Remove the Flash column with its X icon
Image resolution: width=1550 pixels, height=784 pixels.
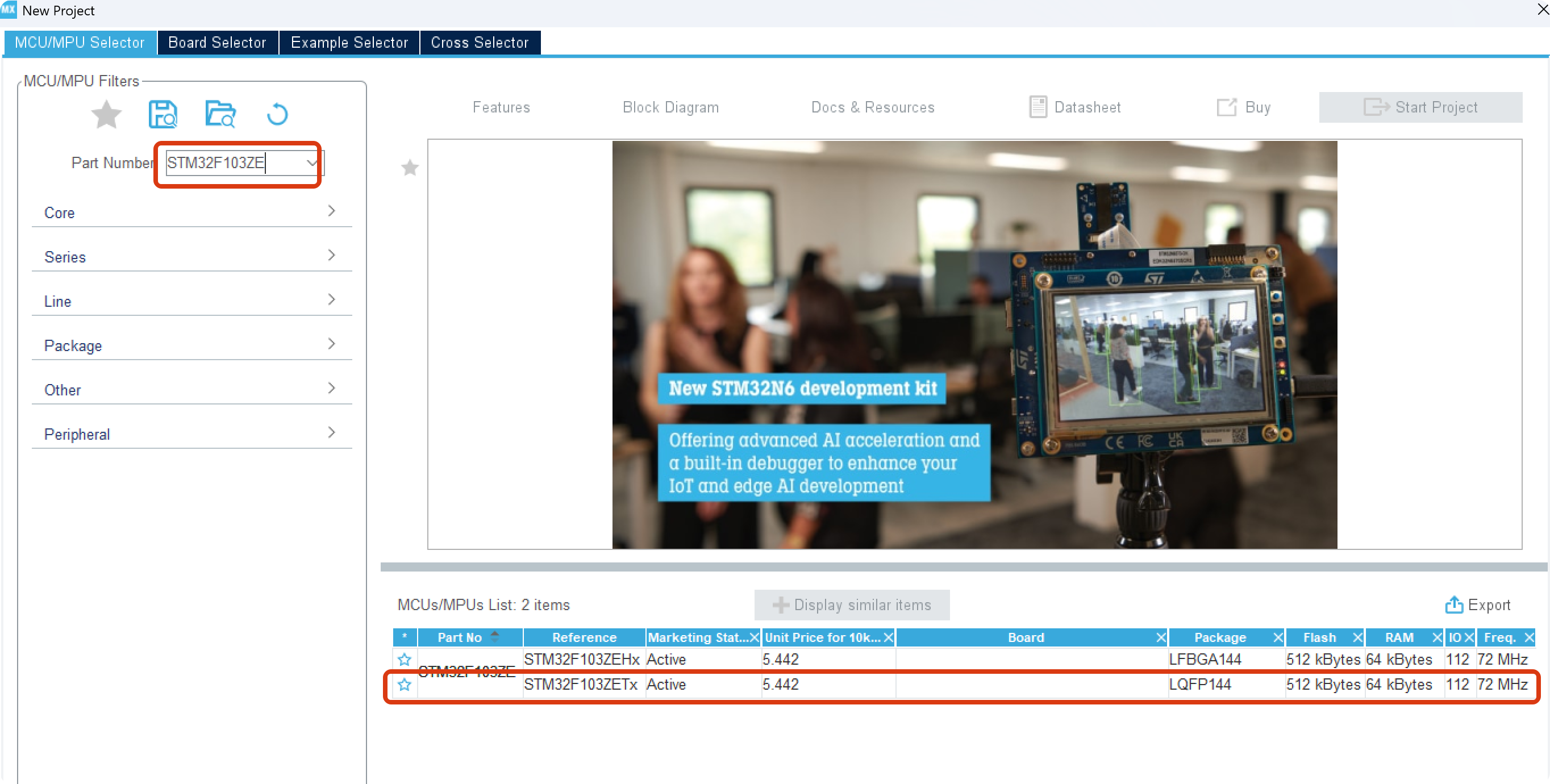click(1357, 637)
